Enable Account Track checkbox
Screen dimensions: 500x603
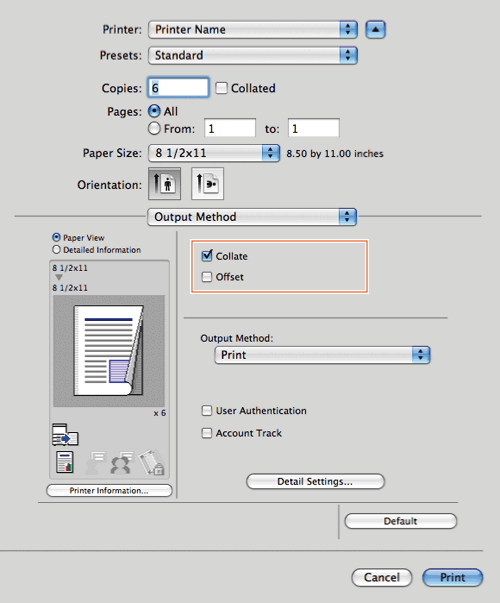(207, 433)
